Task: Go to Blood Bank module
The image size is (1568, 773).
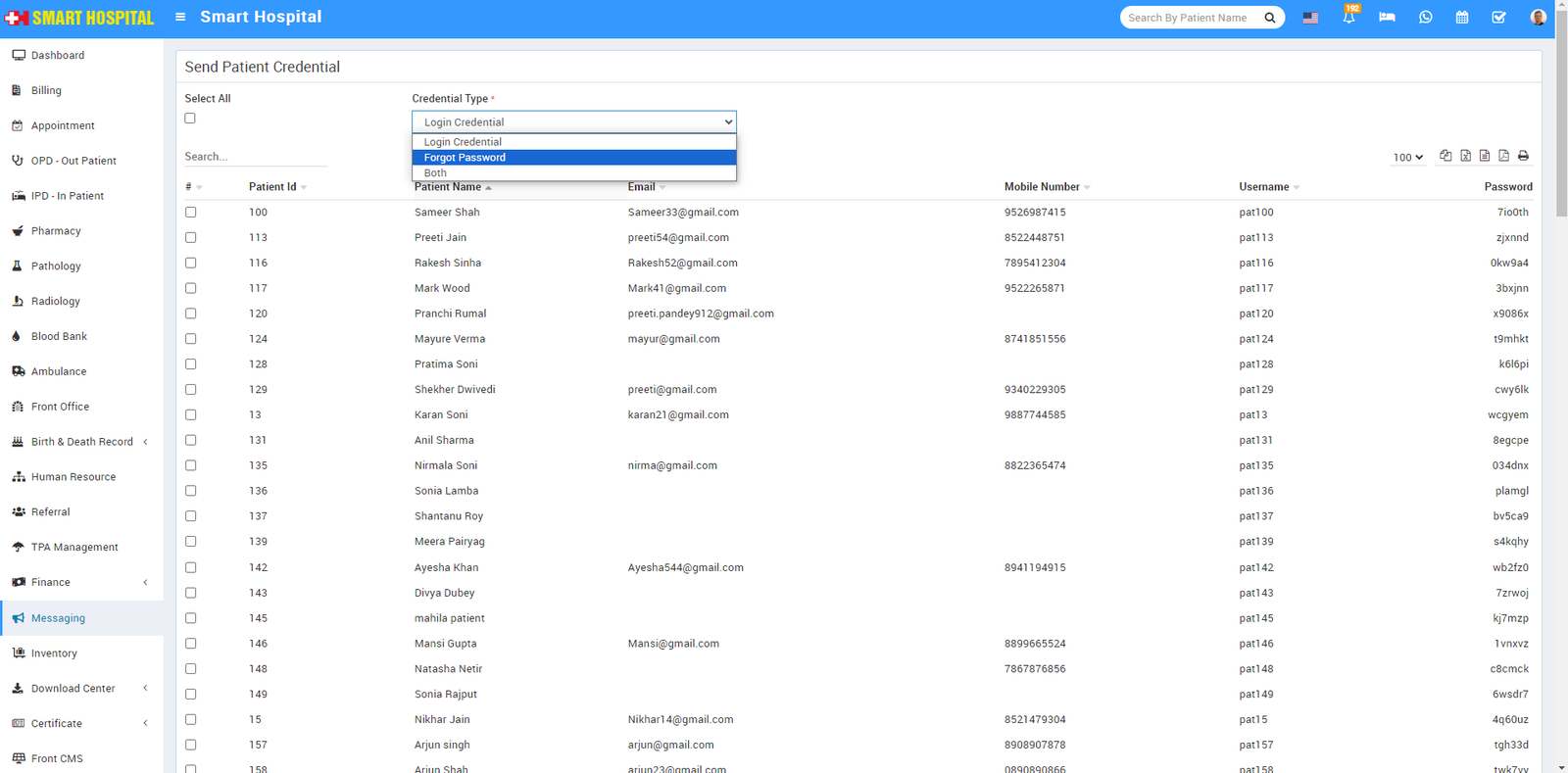Action: 59,336
